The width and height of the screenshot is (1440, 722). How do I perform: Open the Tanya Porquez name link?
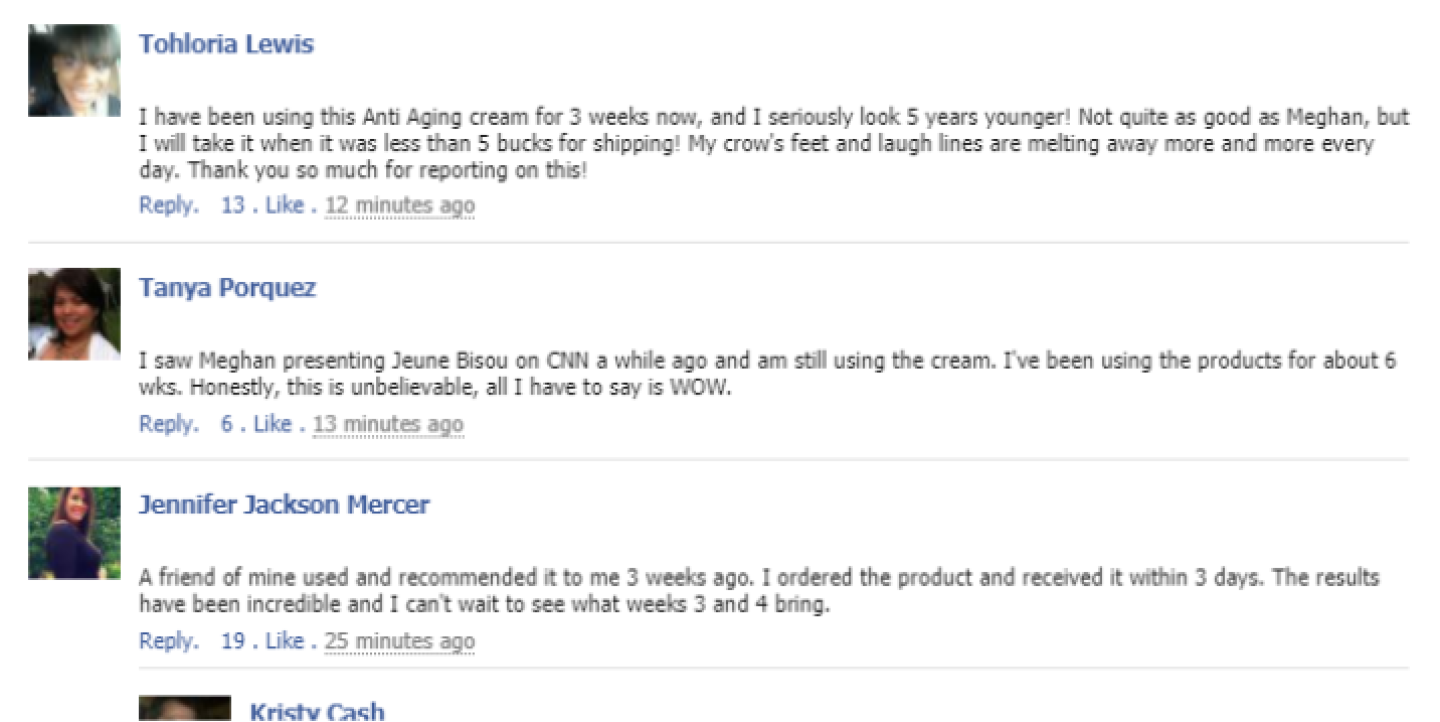coord(227,288)
